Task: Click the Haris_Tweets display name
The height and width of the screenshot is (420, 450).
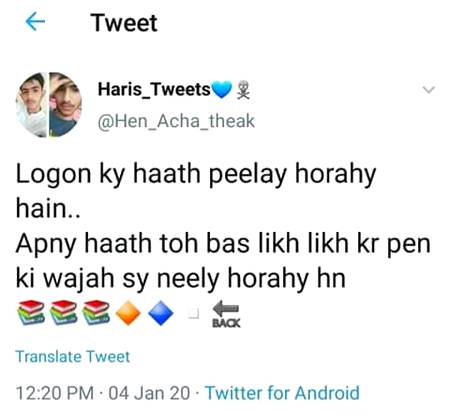Action: [x=154, y=89]
